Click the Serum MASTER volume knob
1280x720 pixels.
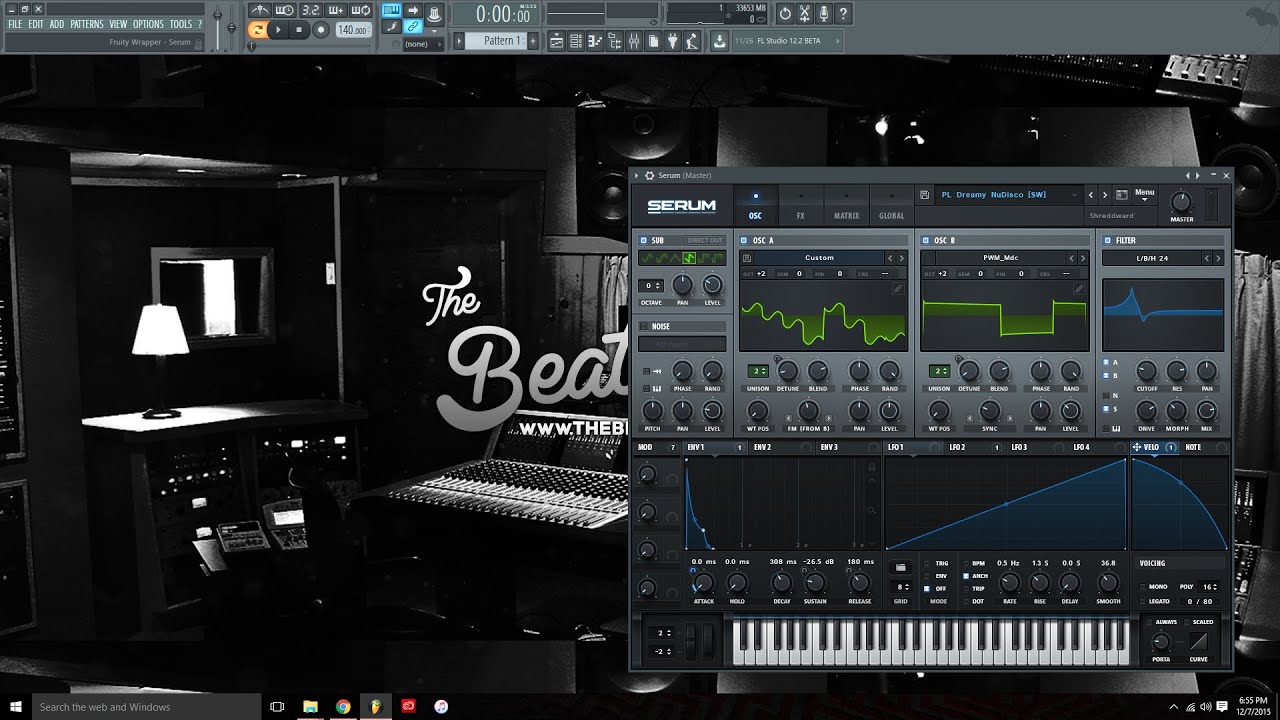click(1181, 200)
